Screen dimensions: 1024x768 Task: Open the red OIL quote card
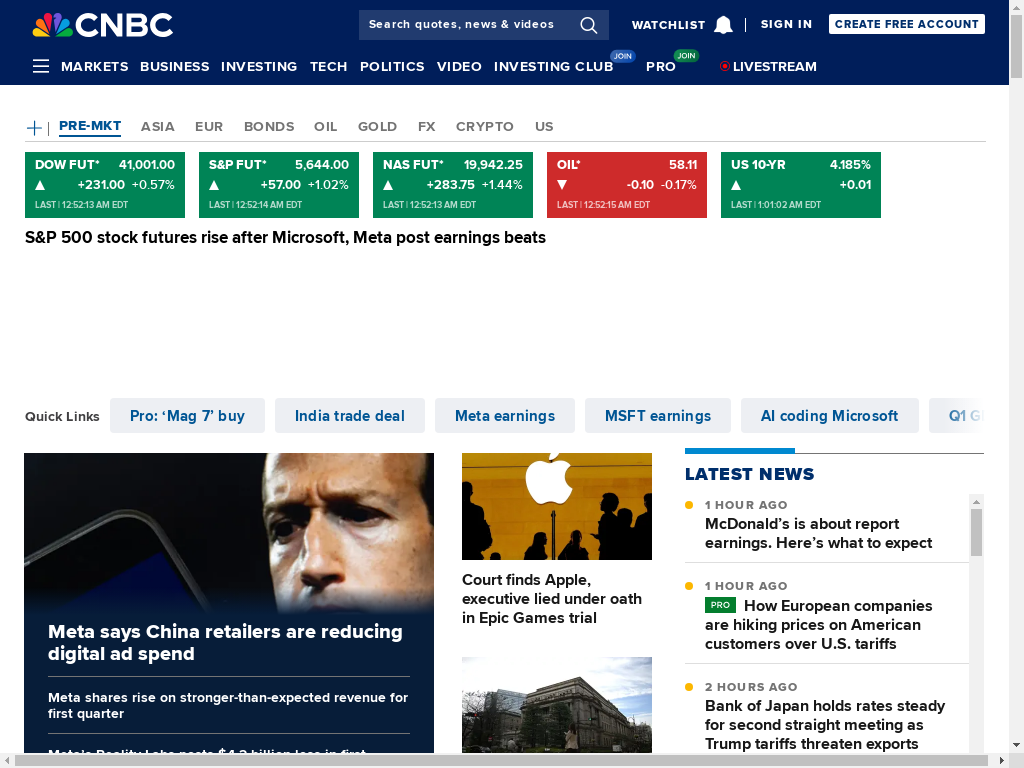click(x=627, y=185)
